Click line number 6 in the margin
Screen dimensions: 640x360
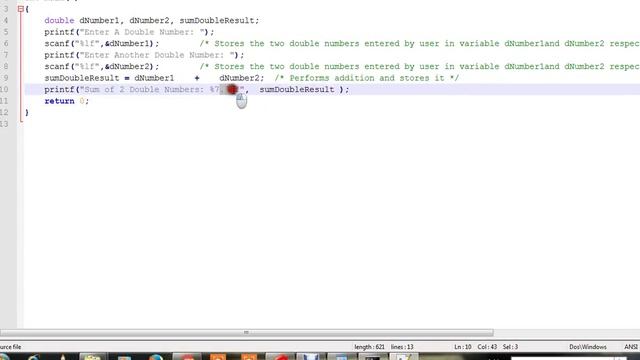6,43
